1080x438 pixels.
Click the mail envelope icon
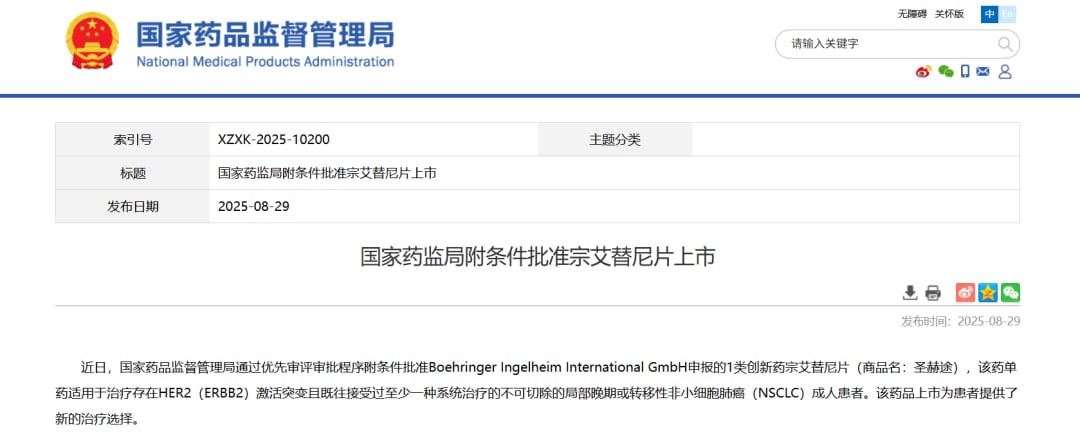[x=983, y=72]
